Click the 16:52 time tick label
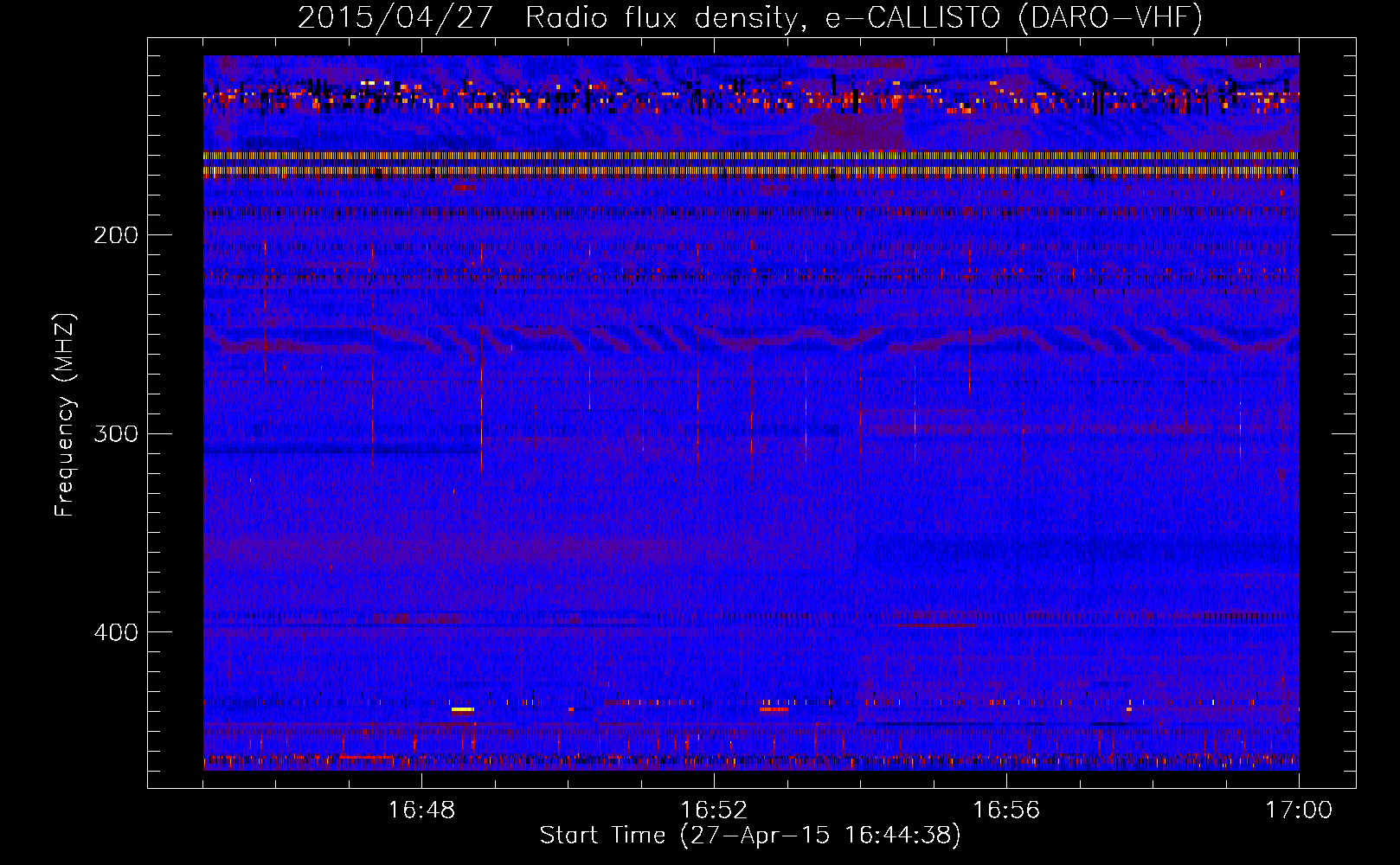The height and width of the screenshot is (865, 1400). [x=714, y=811]
